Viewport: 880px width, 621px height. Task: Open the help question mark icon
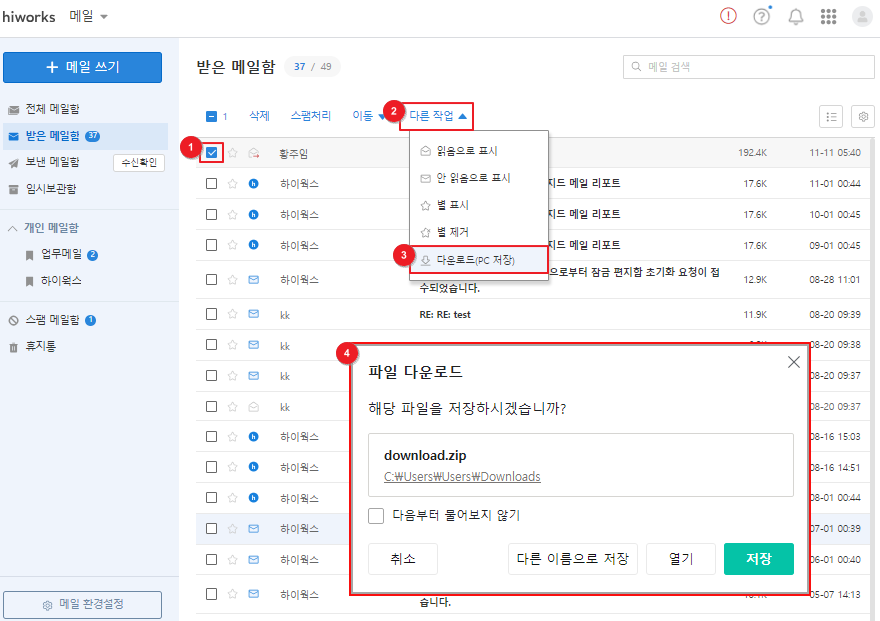tap(762, 17)
